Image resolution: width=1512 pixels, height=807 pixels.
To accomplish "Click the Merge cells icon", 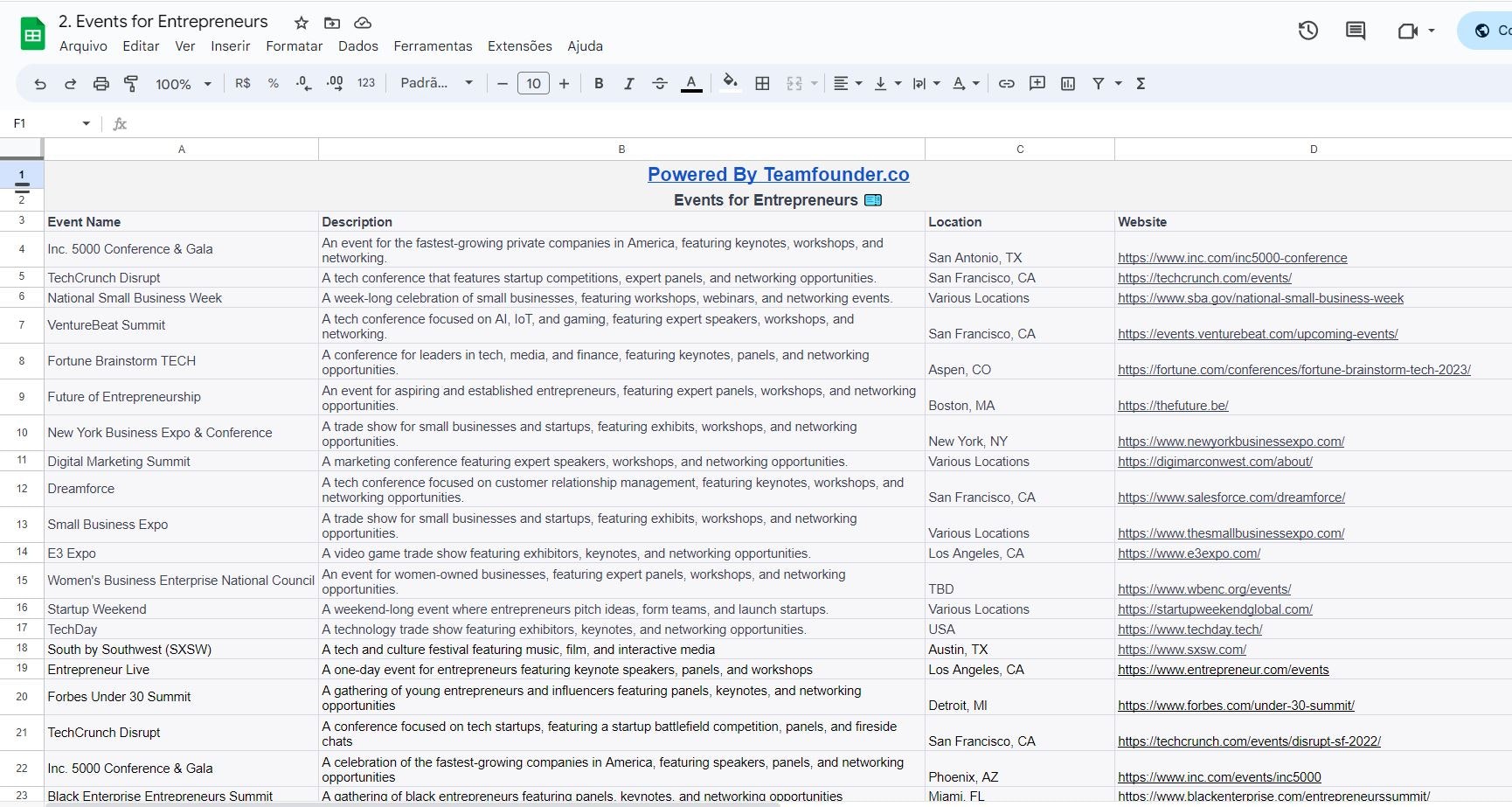I will coord(794,84).
